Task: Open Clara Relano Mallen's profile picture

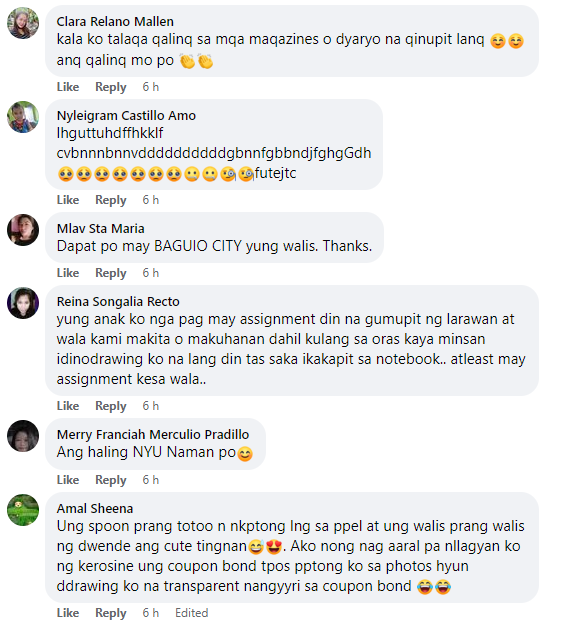Action: [x=23, y=23]
